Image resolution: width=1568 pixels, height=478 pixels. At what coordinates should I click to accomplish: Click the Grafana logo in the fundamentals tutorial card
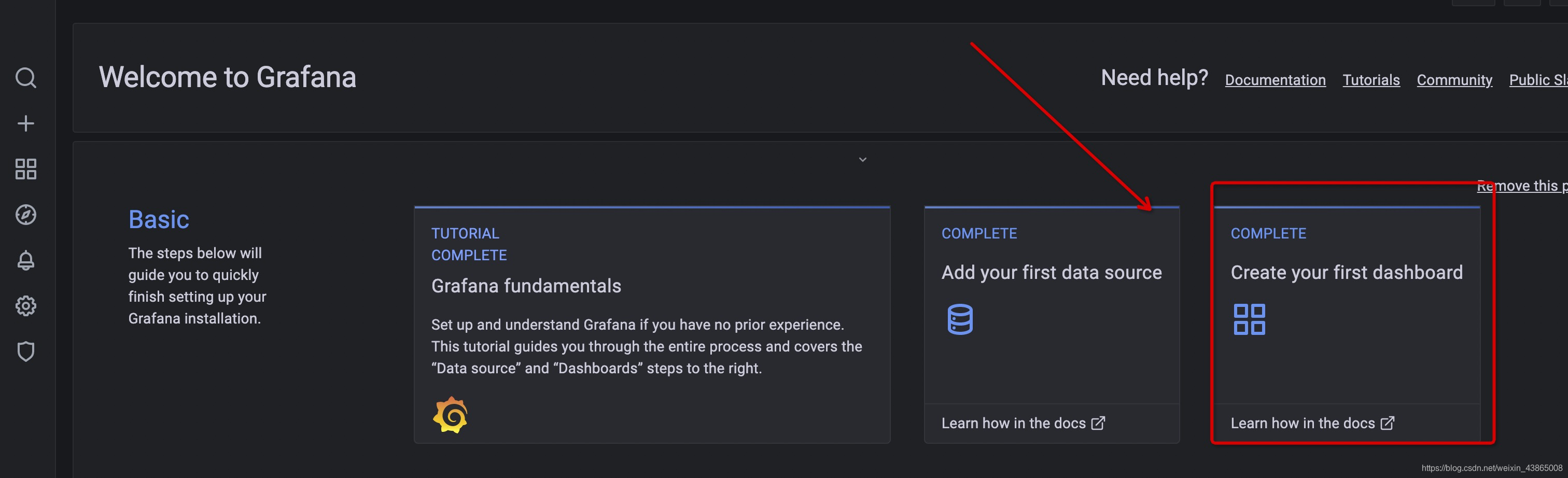[451, 415]
